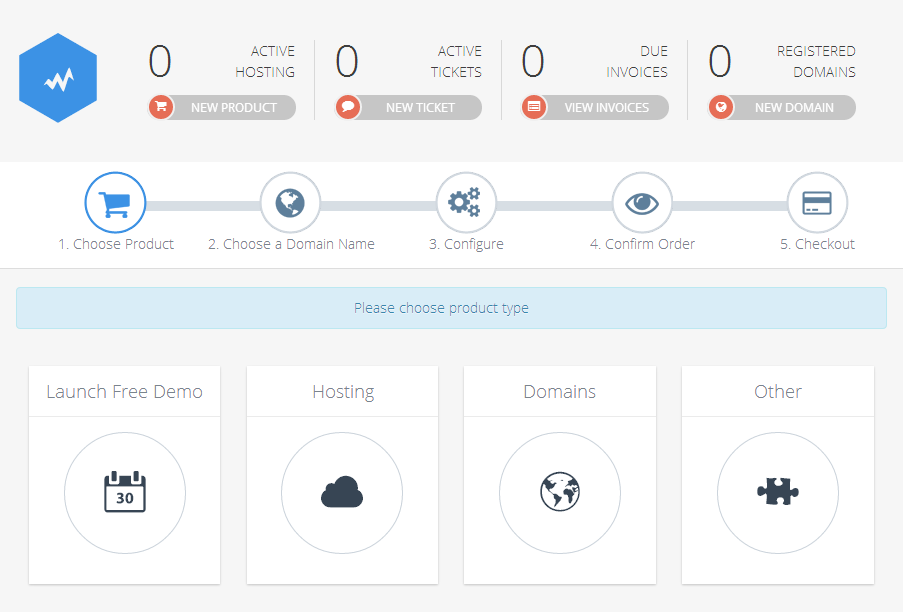Click the puzzle piece icon under Other
The width and height of the screenshot is (903, 612).
778,492
